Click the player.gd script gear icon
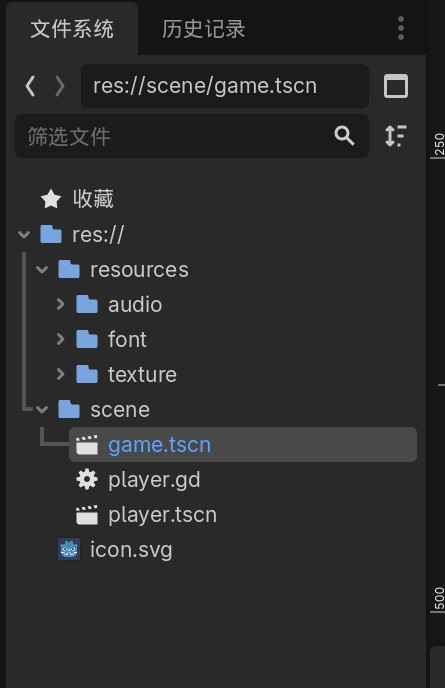 (x=87, y=480)
